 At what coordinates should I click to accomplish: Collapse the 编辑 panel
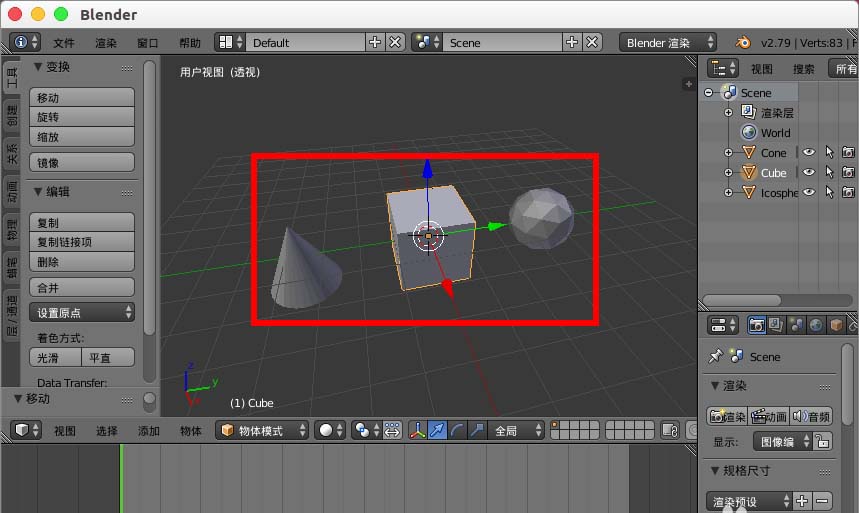pyautogui.click(x=38, y=192)
